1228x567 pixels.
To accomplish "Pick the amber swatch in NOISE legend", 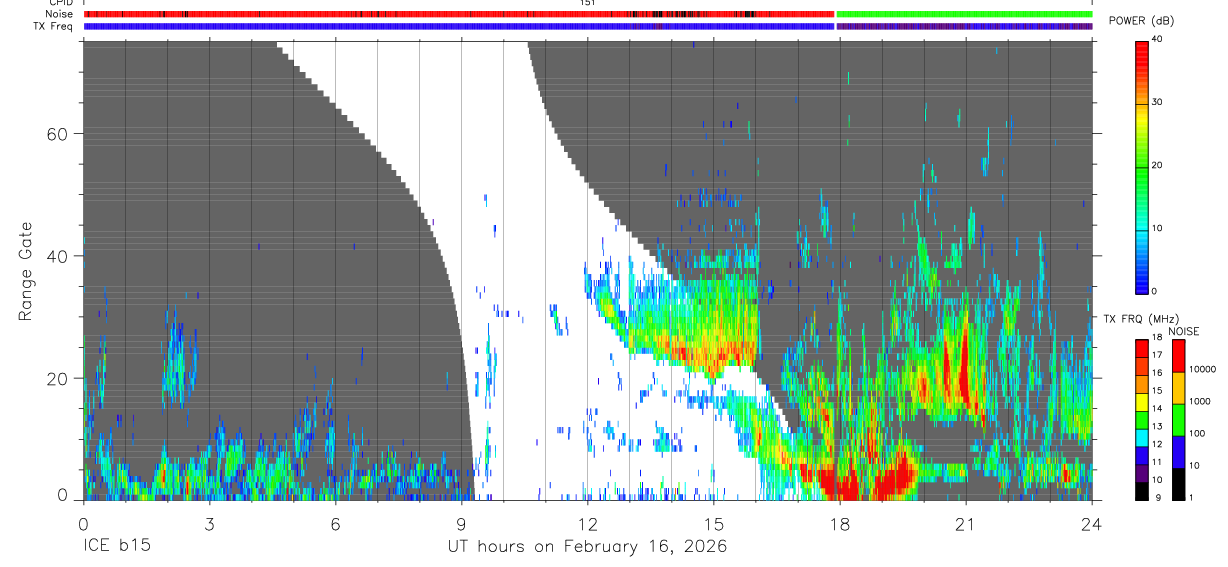I will [x=1177, y=388].
